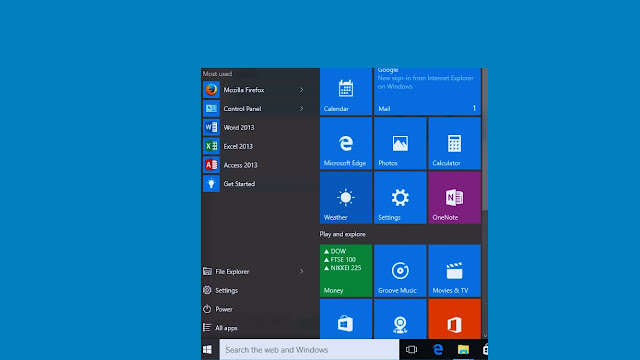Open the OneNote tile
This screenshot has width=640, height=360.
(x=454, y=198)
